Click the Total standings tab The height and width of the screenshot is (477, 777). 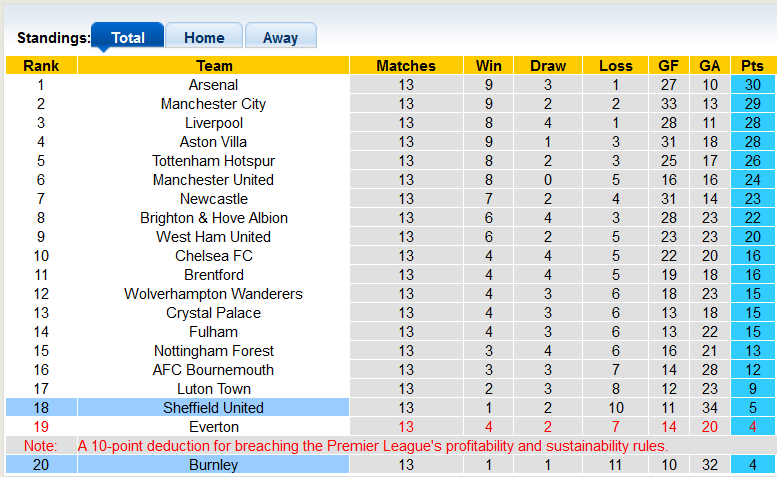pos(128,38)
